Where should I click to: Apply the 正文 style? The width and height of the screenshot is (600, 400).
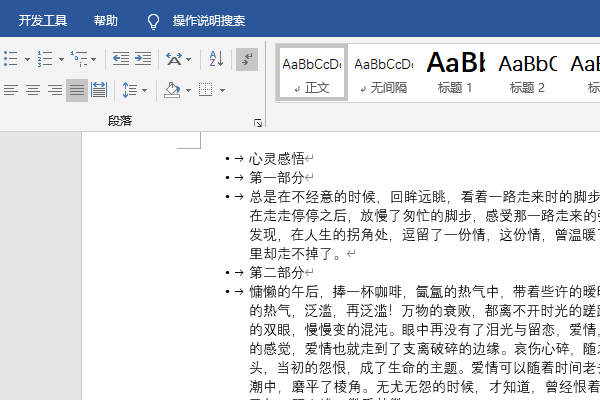(x=312, y=73)
